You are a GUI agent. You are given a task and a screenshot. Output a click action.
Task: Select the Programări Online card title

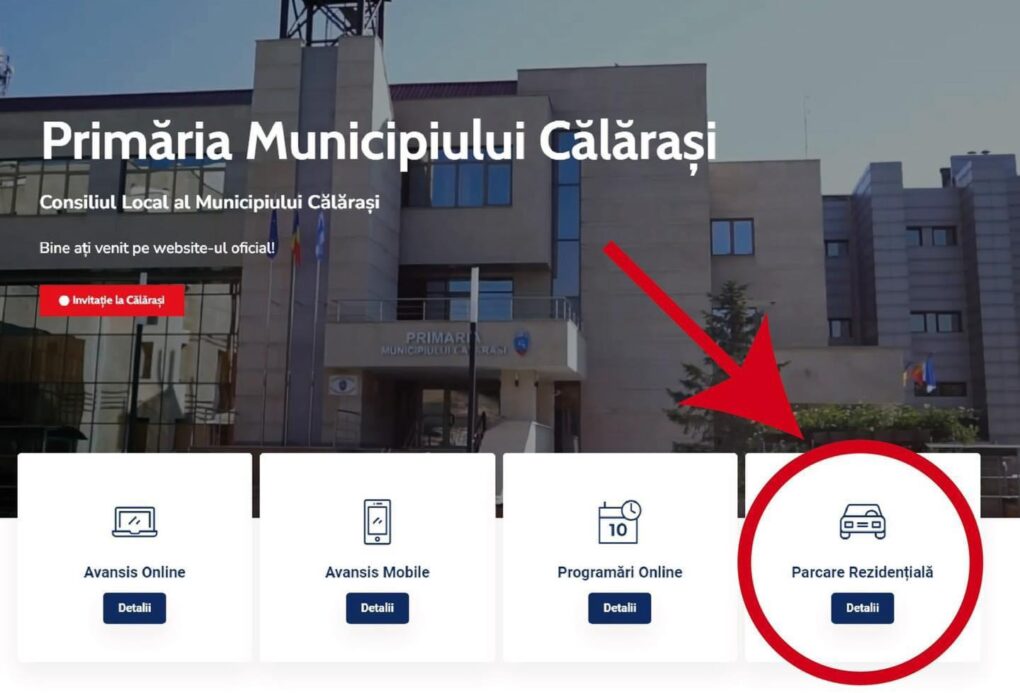pos(619,572)
